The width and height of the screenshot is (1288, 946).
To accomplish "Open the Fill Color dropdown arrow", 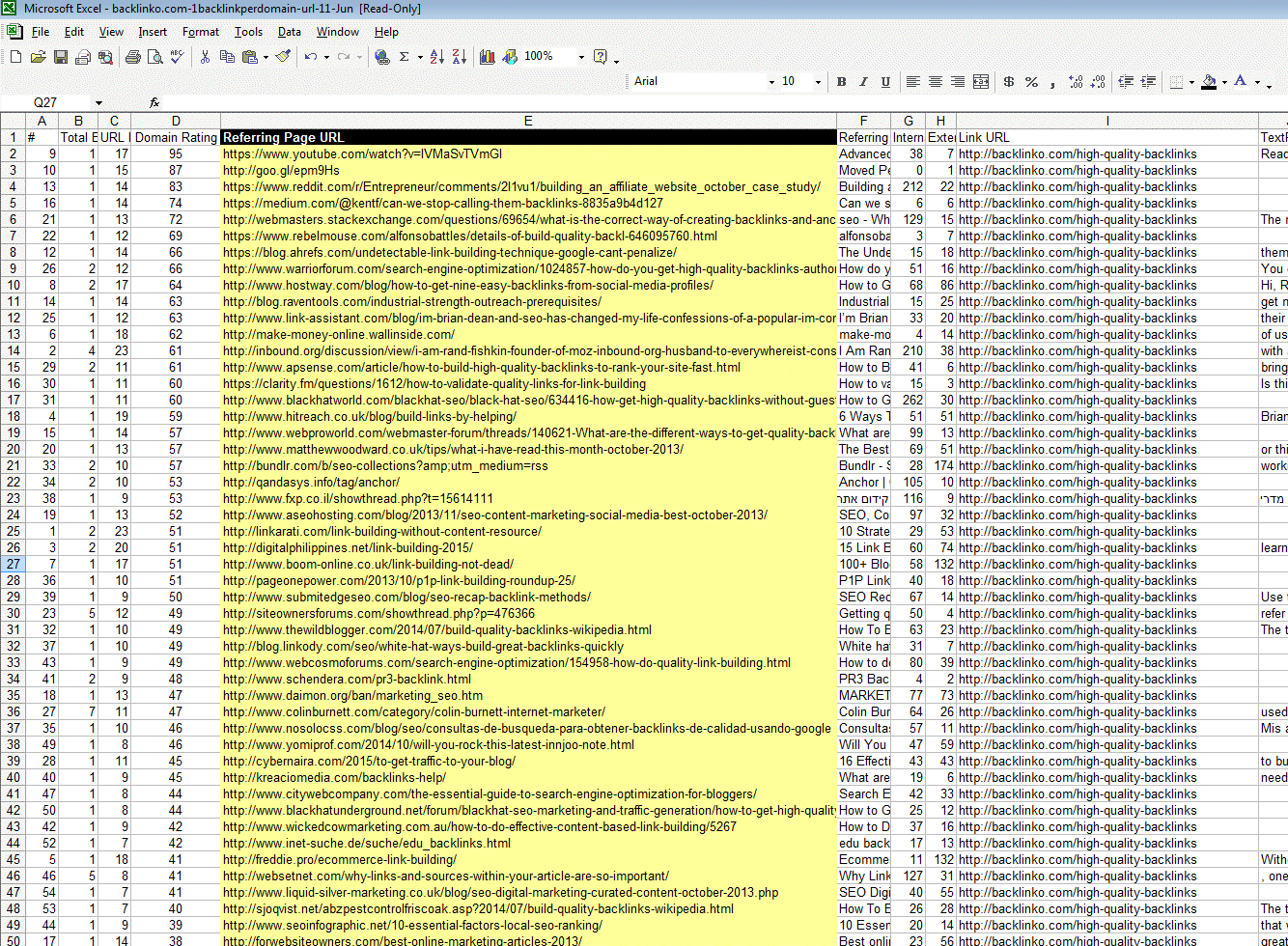I will [1224, 82].
